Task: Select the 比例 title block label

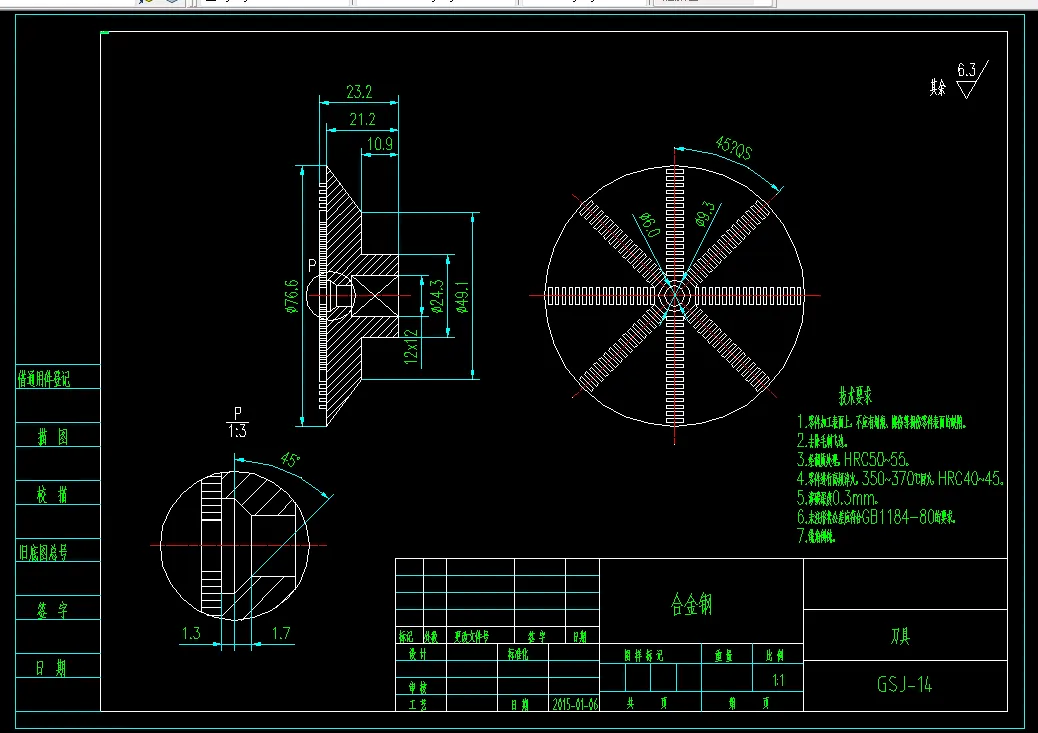Action: click(x=775, y=656)
